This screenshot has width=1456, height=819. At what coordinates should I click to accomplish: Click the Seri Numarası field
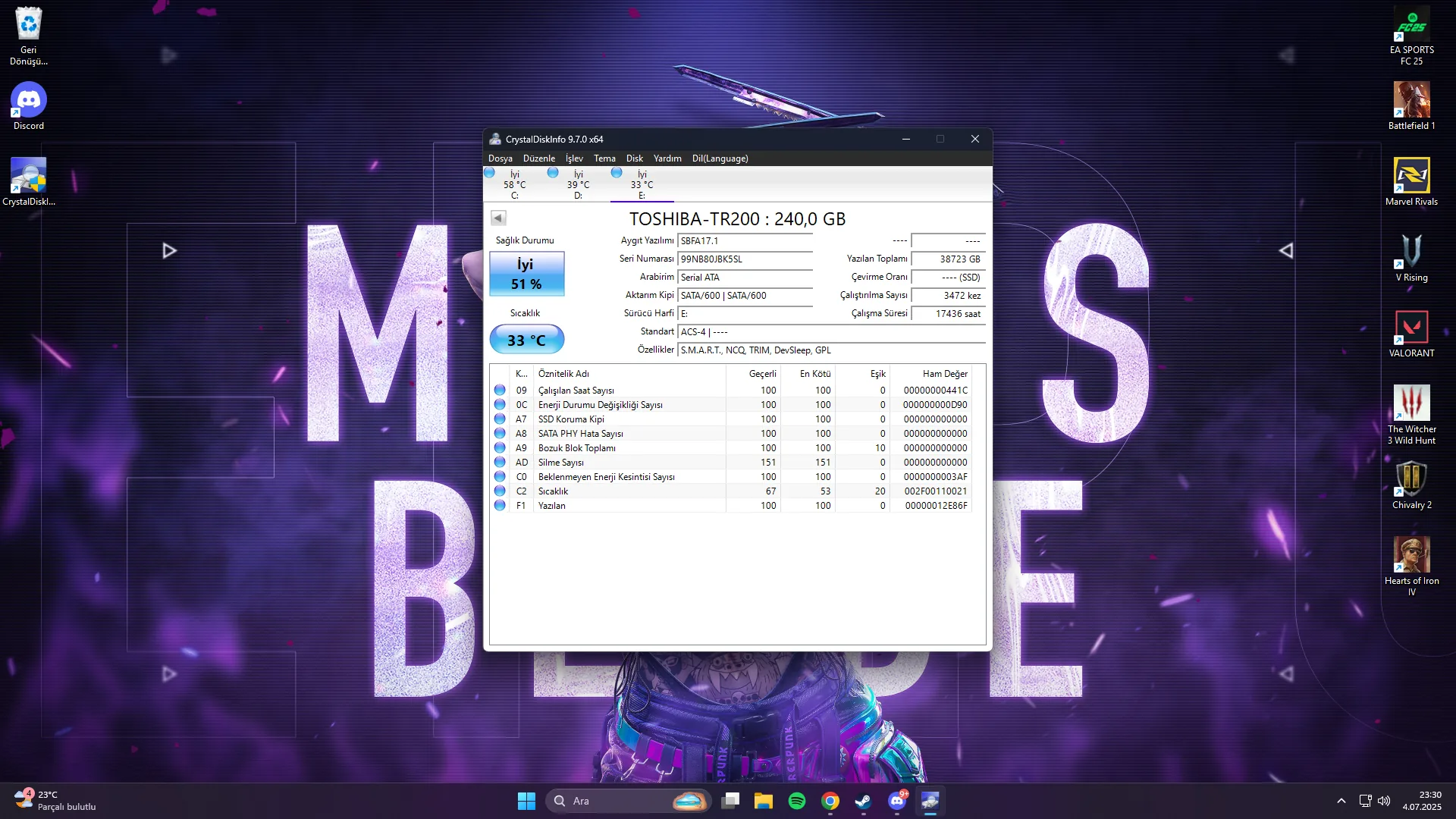click(745, 259)
